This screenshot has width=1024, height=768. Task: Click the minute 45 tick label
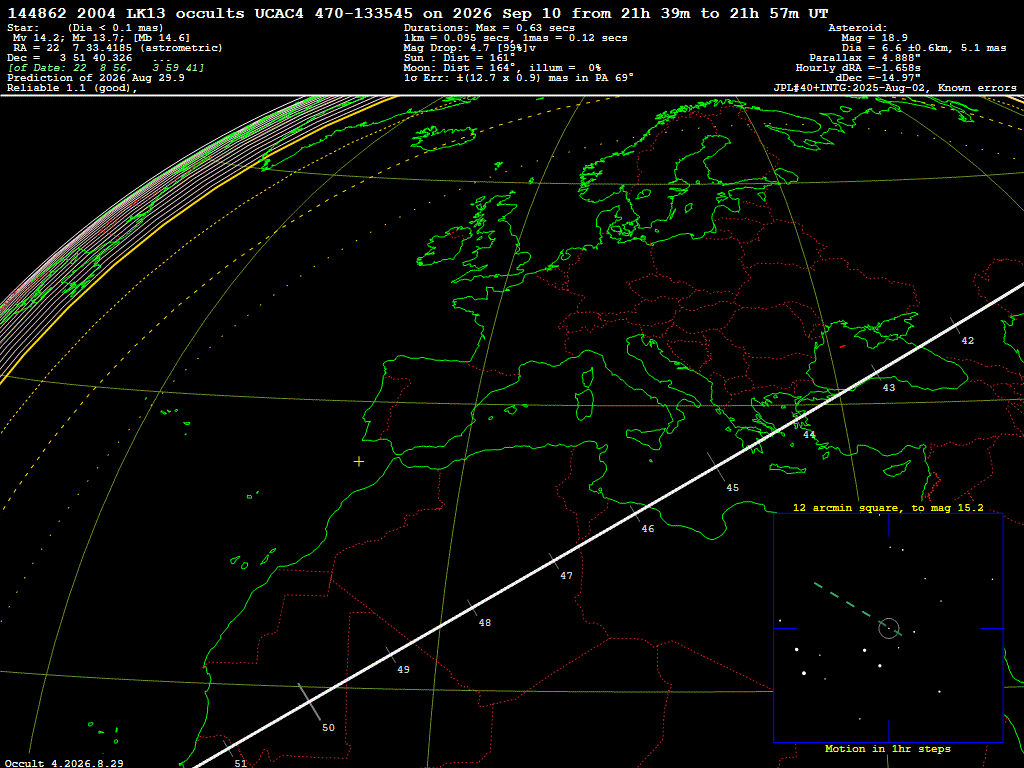coord(733,488)
